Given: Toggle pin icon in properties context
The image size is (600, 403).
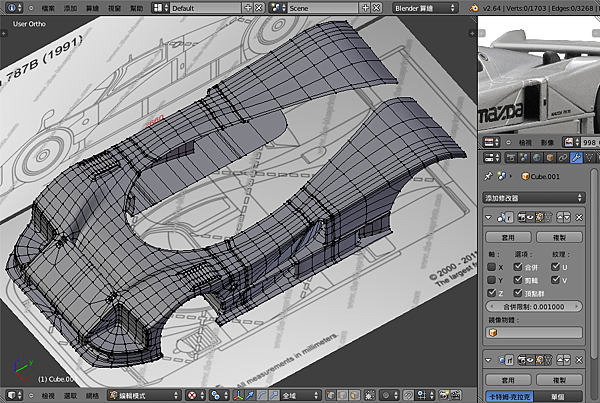Looking at the screenshot, I should 488,176.
